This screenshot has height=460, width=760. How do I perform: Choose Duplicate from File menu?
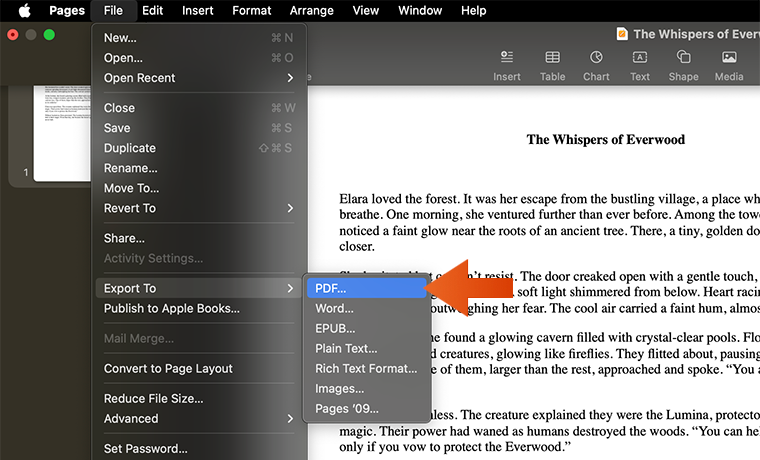click(x=199, y=148)
